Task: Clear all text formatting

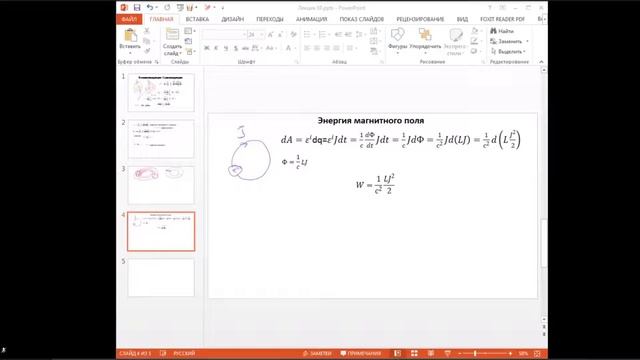Action: point(293,35)
